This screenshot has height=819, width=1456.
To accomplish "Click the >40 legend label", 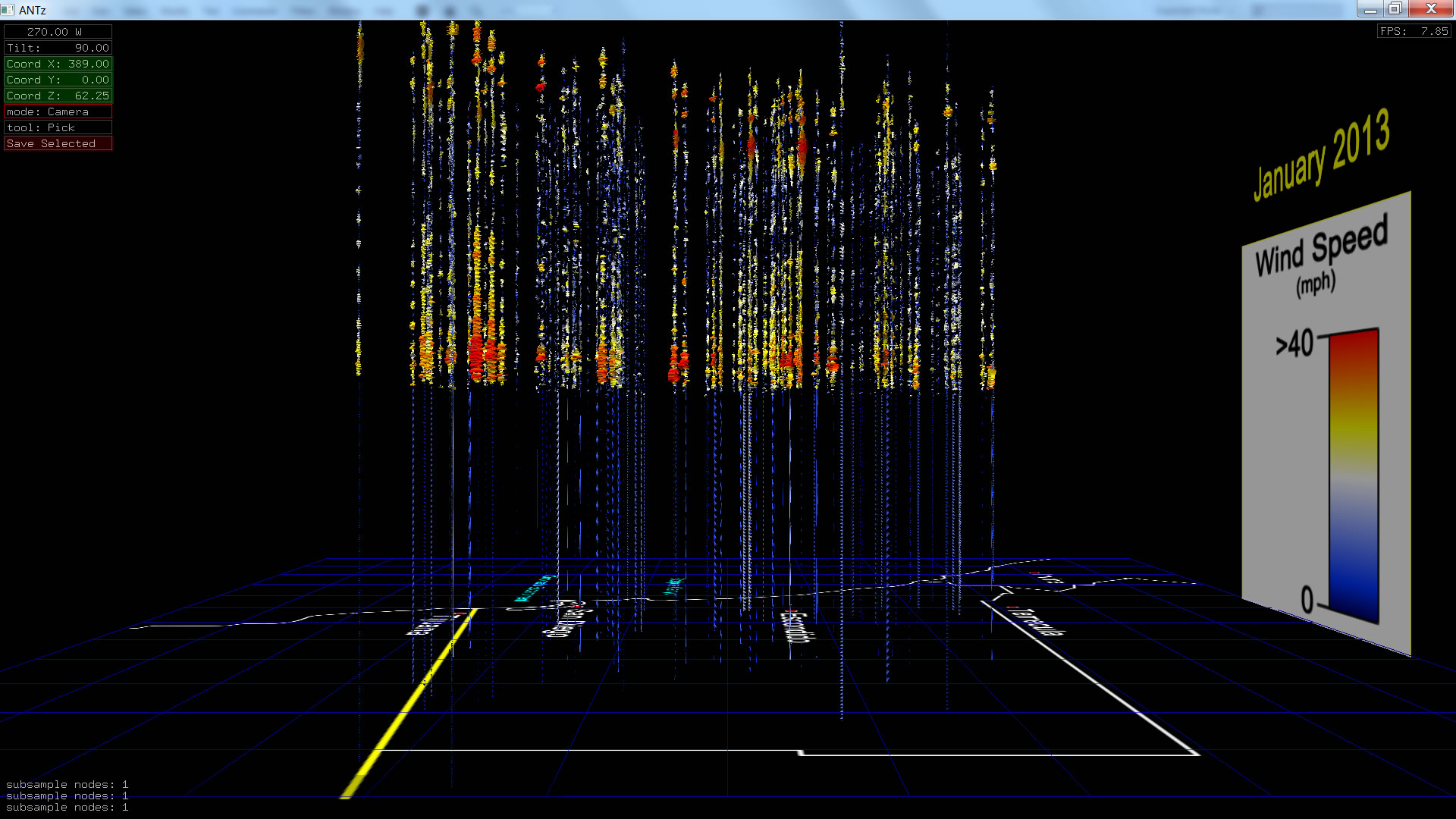I will coord(1294,344).
